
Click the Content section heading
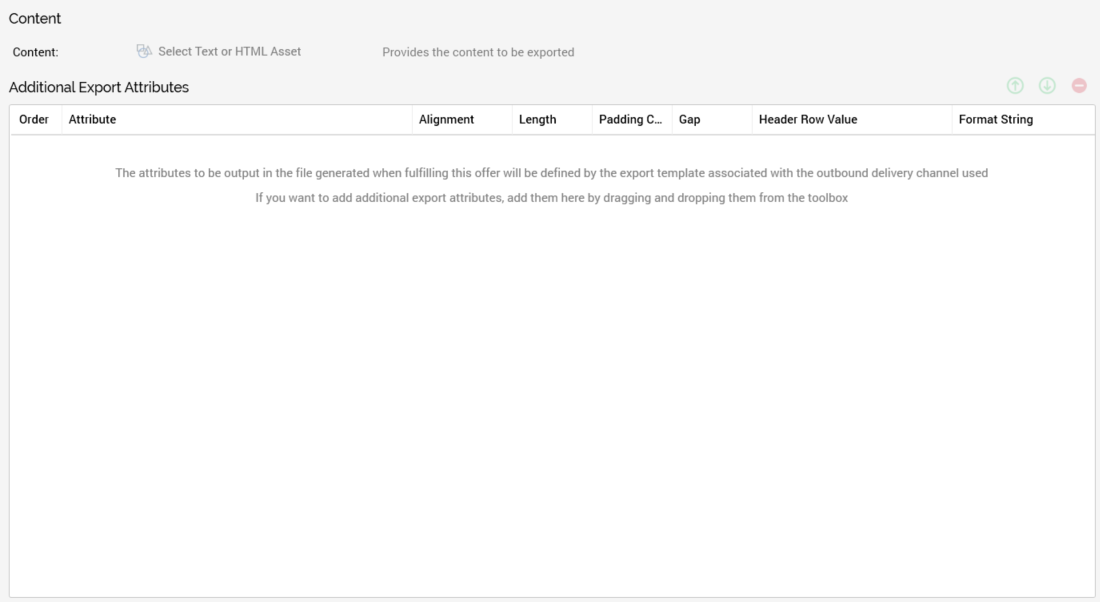coord(35,18)
